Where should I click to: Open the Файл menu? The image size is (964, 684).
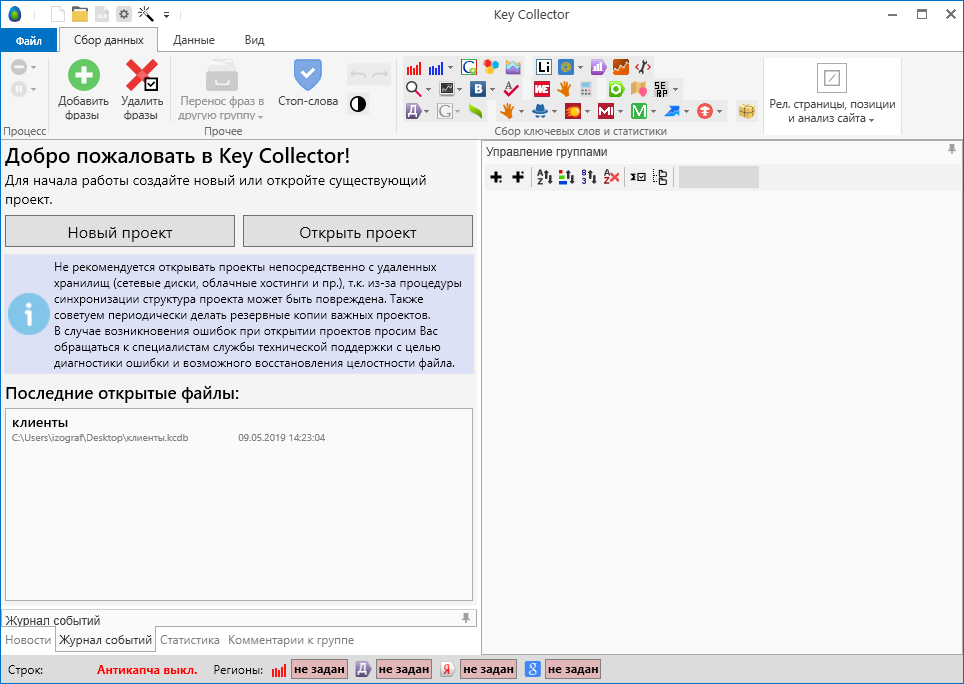tap(29, 41)
